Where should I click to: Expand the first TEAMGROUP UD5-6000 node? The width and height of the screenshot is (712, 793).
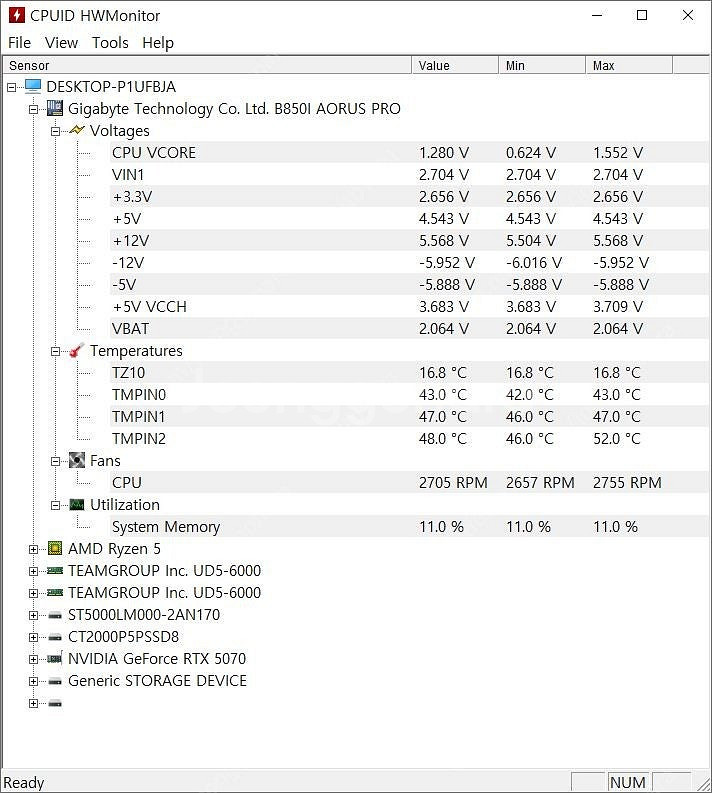(x=33, y=571)
